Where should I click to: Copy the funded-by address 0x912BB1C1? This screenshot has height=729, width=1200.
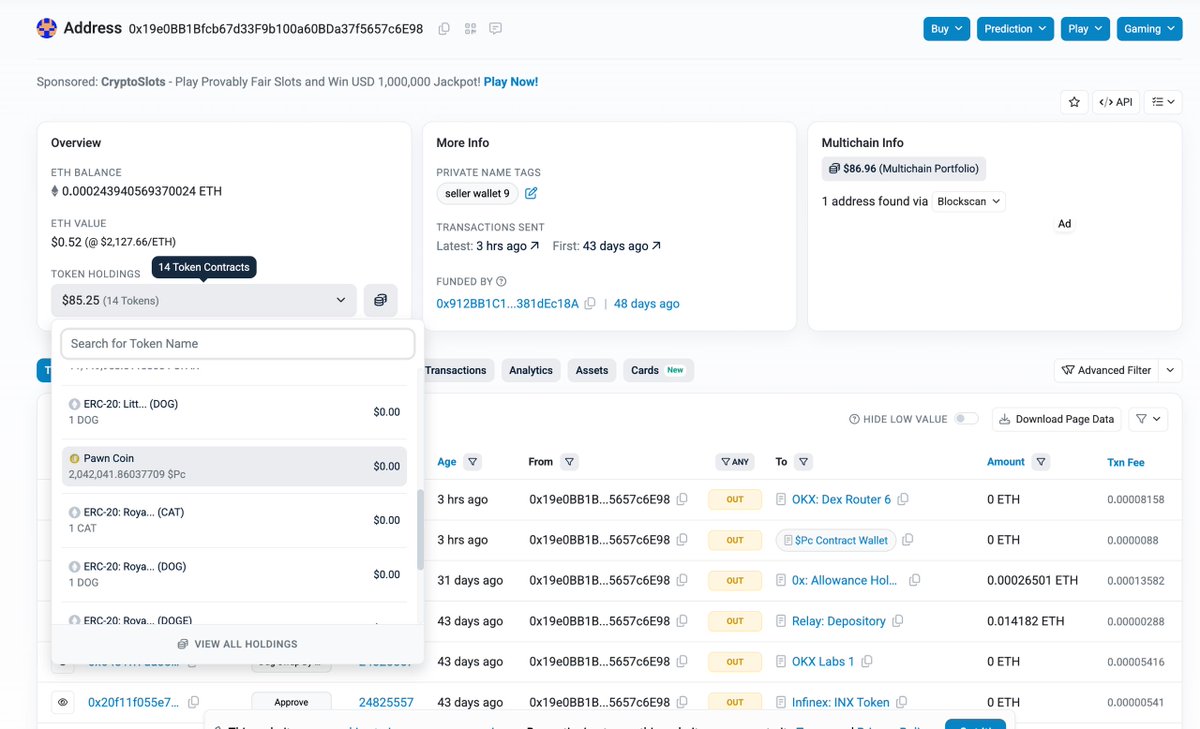pos(590,304)
